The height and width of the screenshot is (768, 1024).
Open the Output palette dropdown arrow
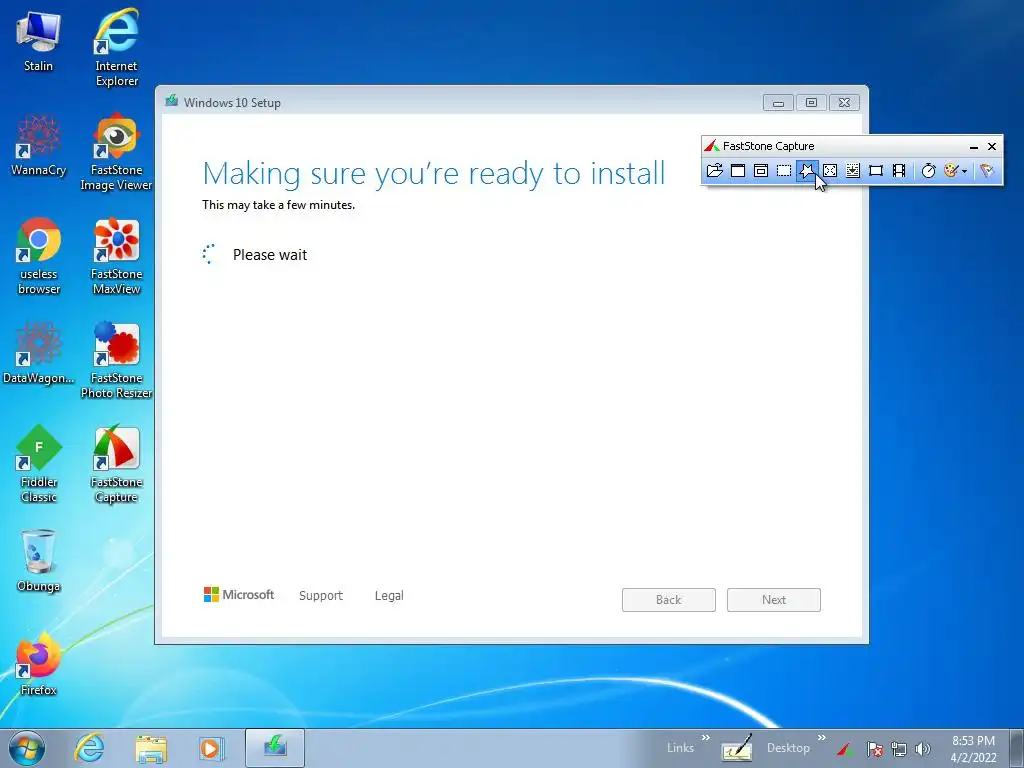click(965, 171)
